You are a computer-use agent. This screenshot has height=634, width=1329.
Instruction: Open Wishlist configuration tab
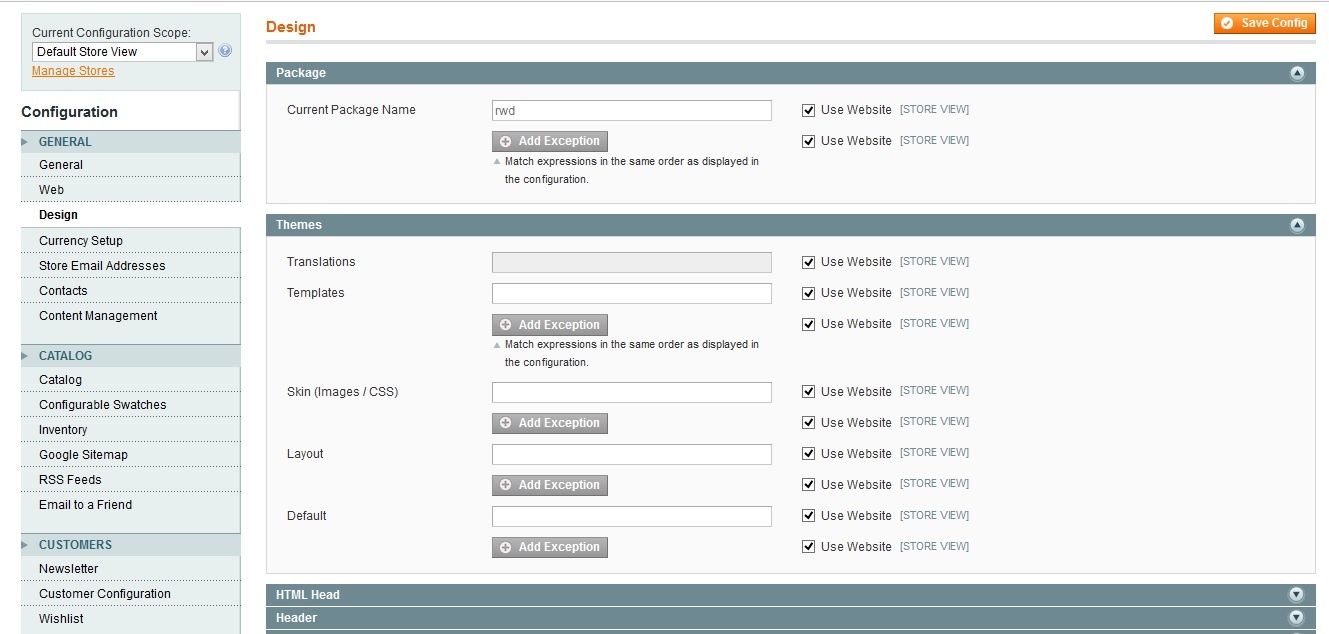coord(130,619)
